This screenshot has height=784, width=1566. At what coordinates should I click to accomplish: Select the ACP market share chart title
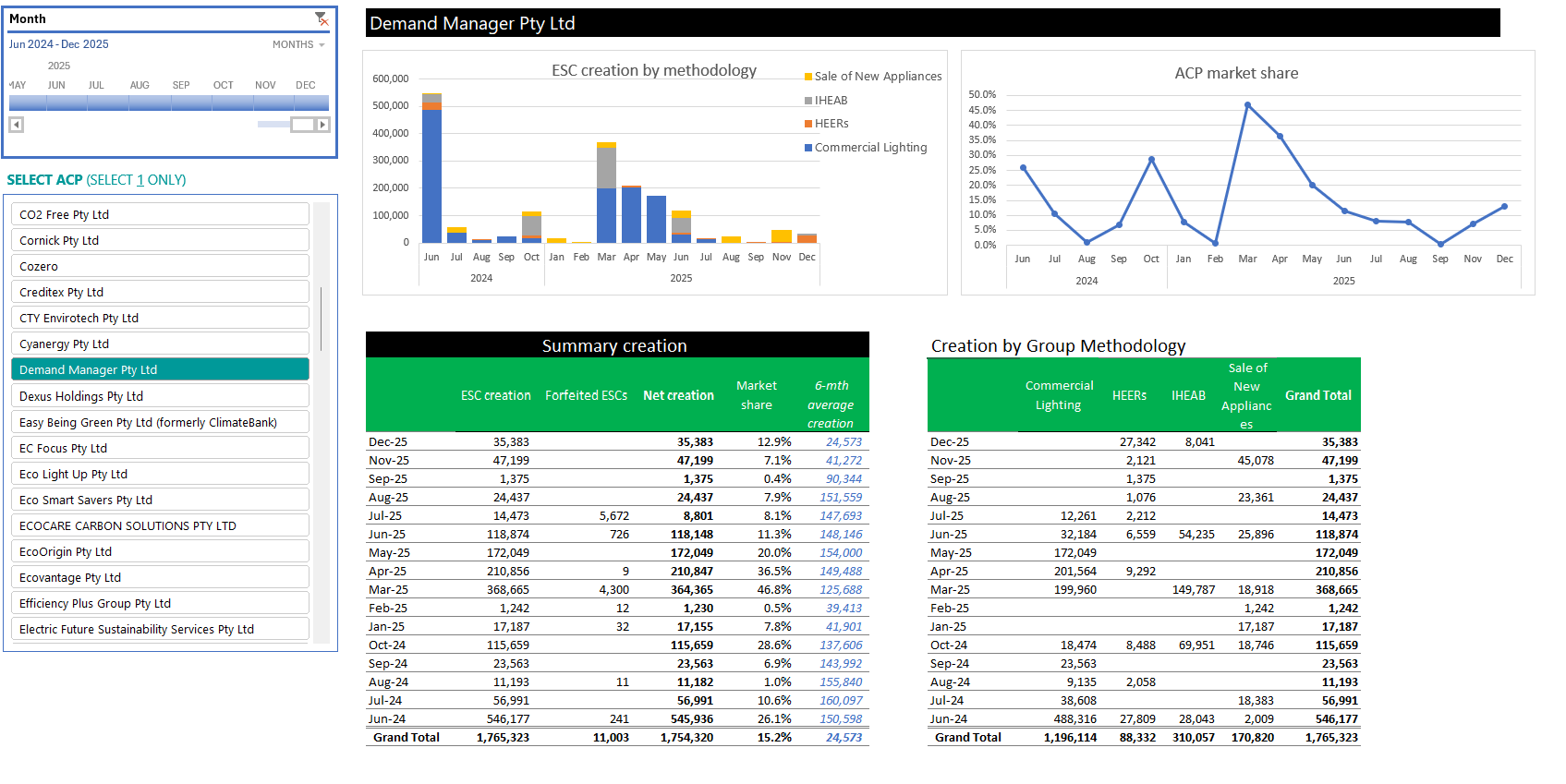click(1236, 73)
